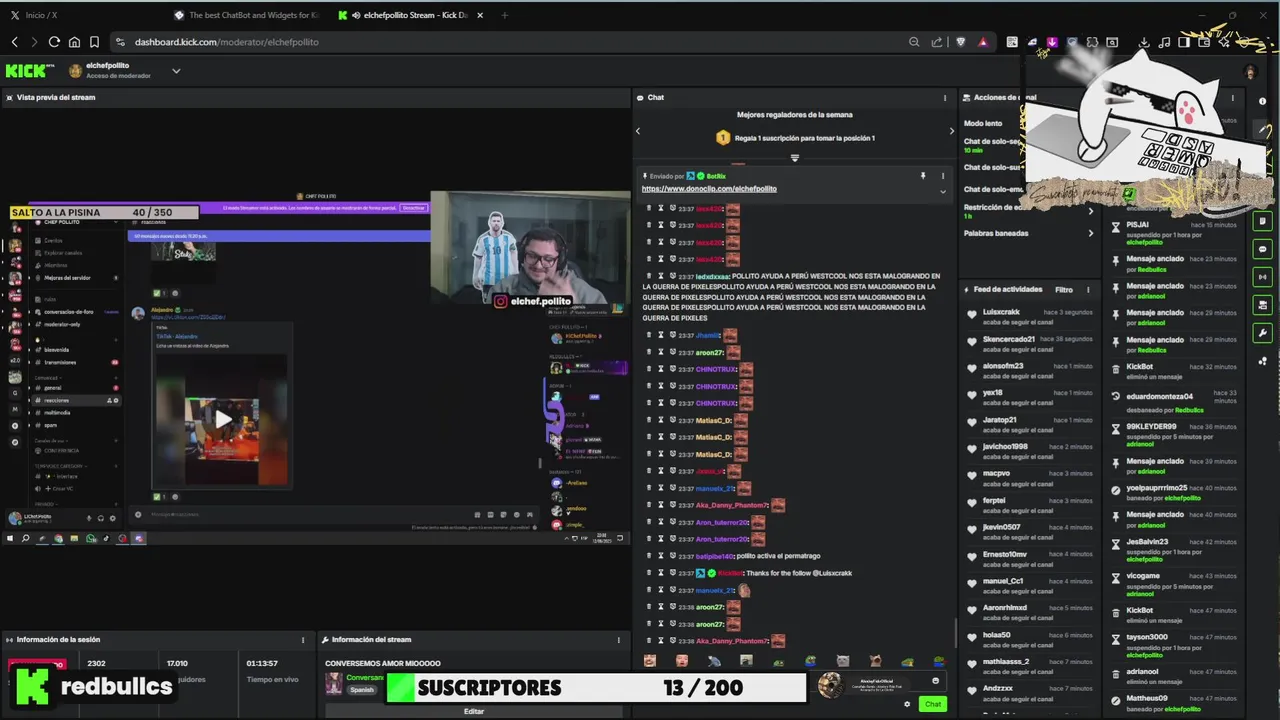Open a new browser tab
The width and height of the screenshot is (1280, 720).
point(504,15)
